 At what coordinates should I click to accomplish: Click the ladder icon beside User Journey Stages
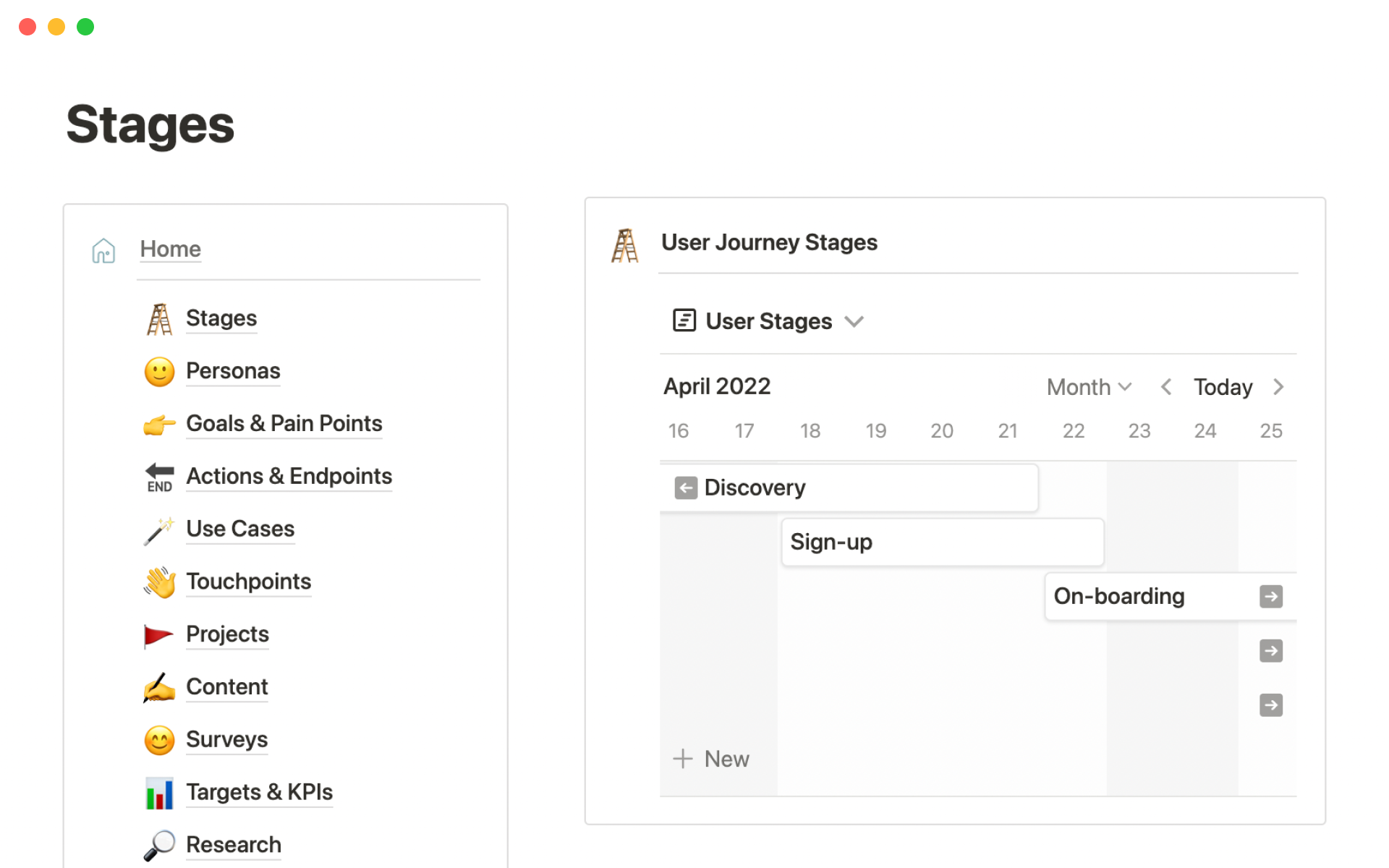pos(625,244)
